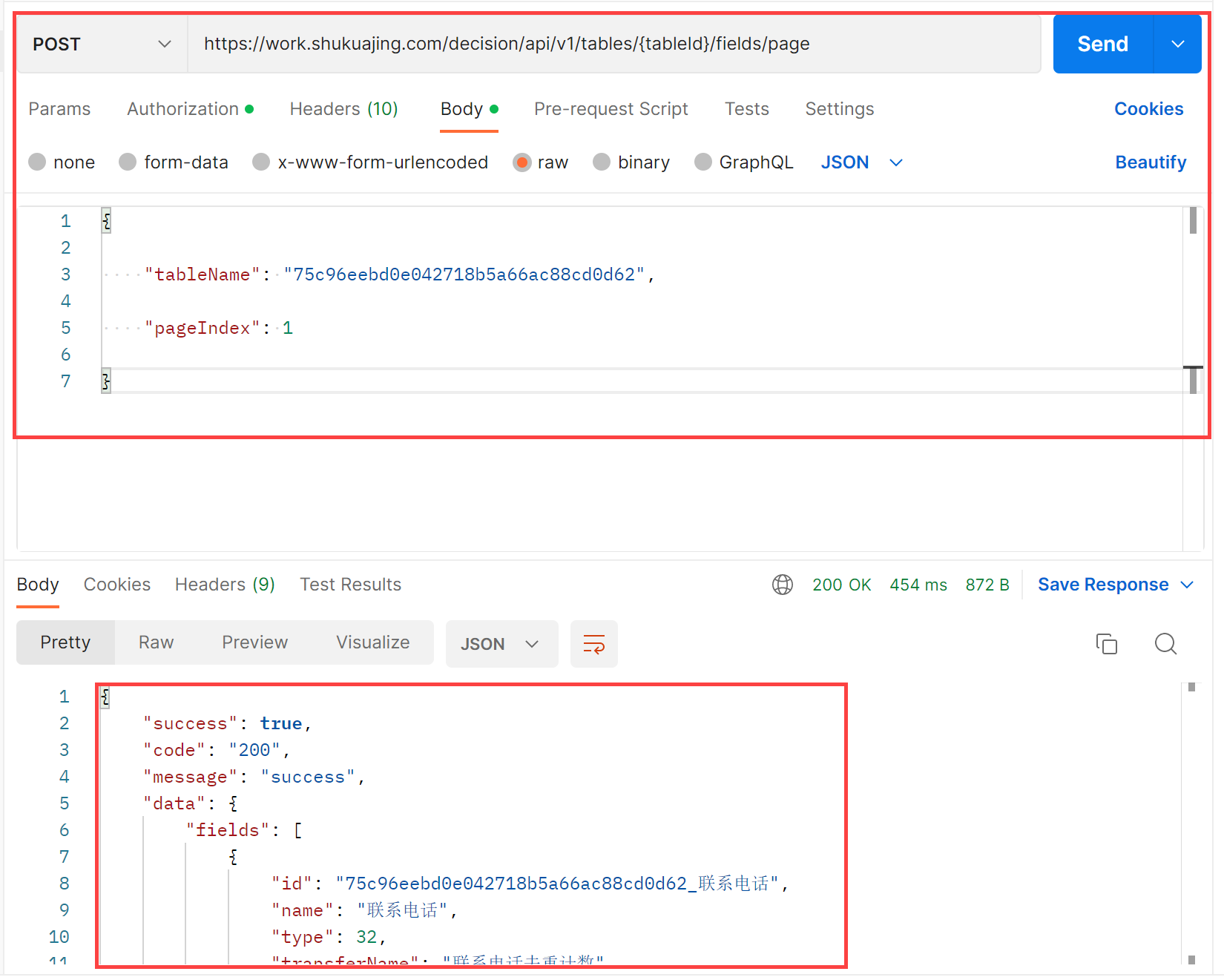Select the binary body option
Screen dimensions: 1224x980
pos(602,162)
